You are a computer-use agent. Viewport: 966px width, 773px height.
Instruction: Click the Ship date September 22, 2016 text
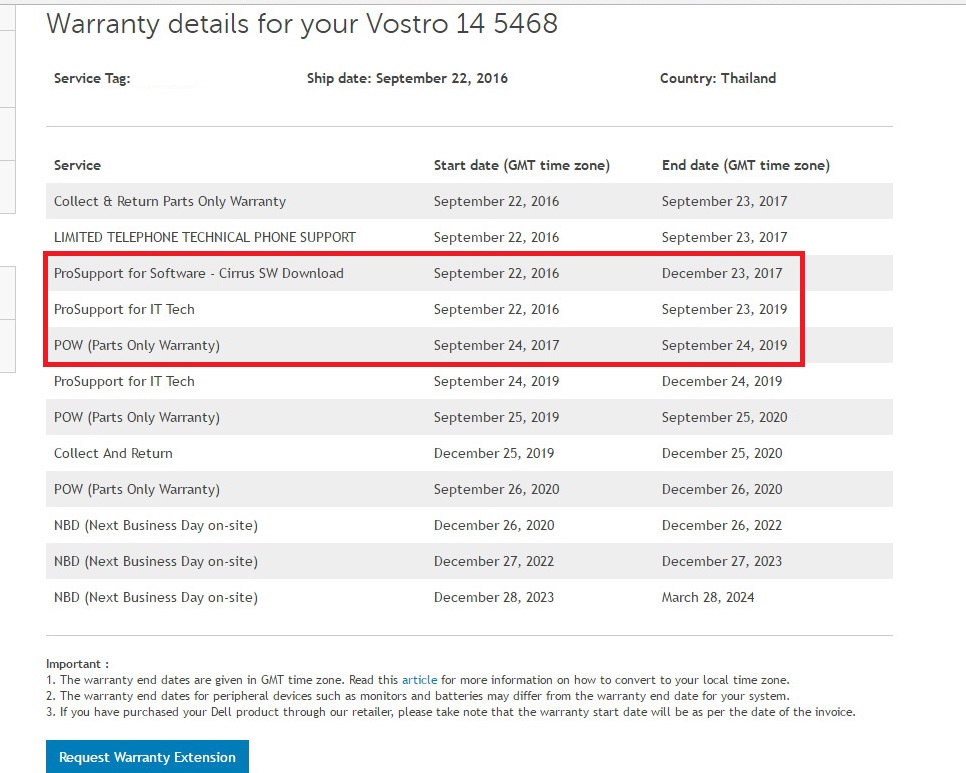407,78
